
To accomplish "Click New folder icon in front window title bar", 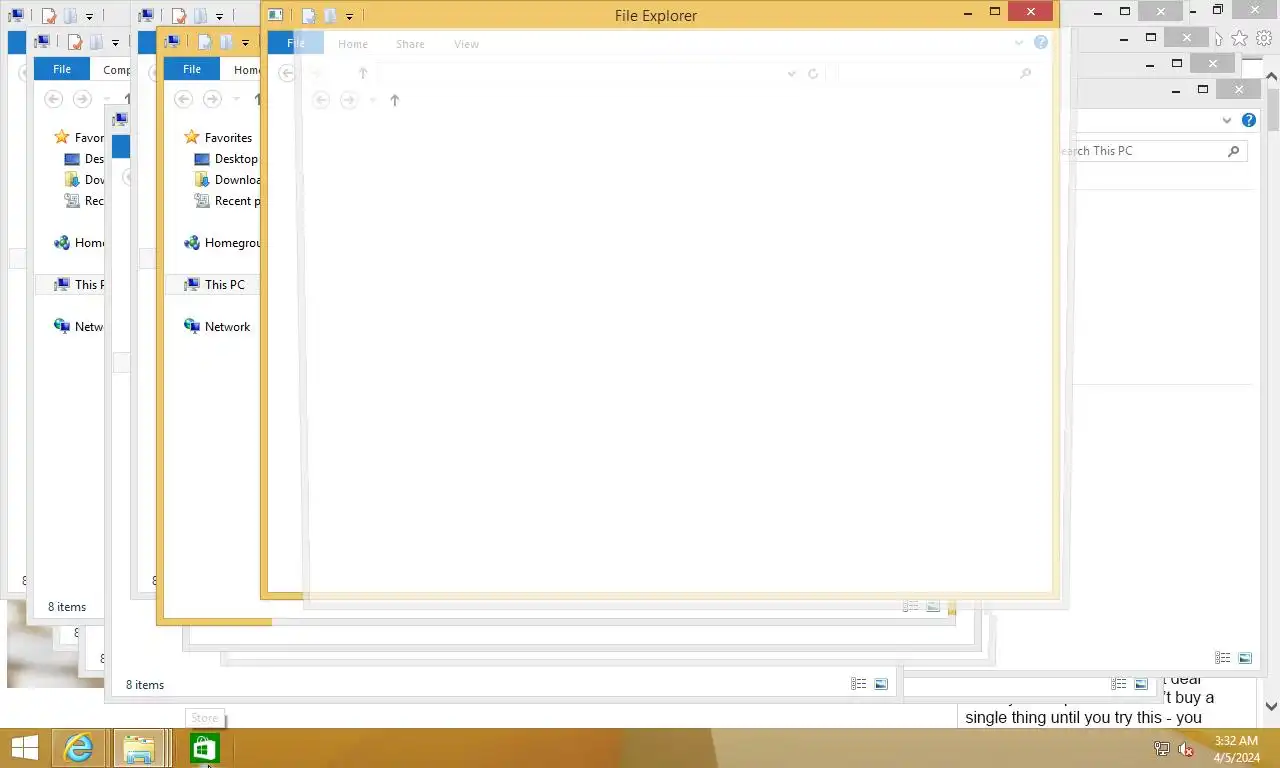I will [331, 15].
